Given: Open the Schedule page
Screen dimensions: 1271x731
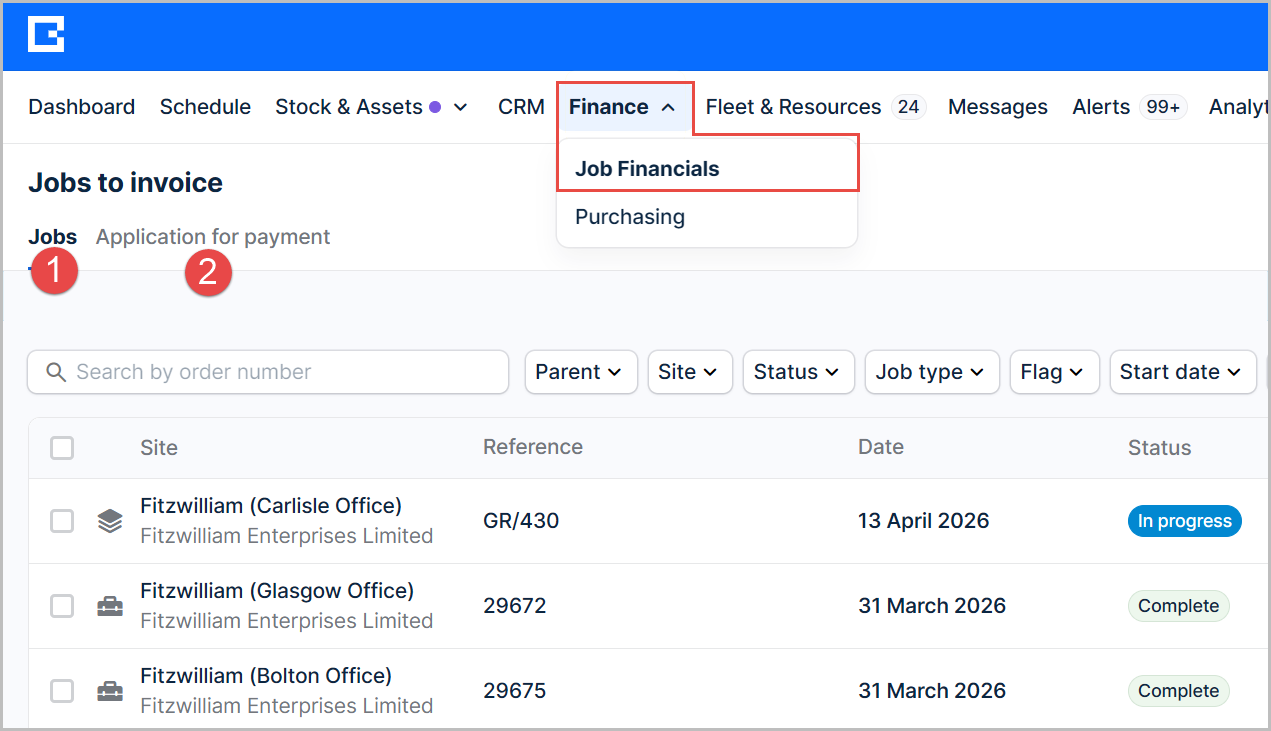Looking at the screenshot, I should point(205,107).
